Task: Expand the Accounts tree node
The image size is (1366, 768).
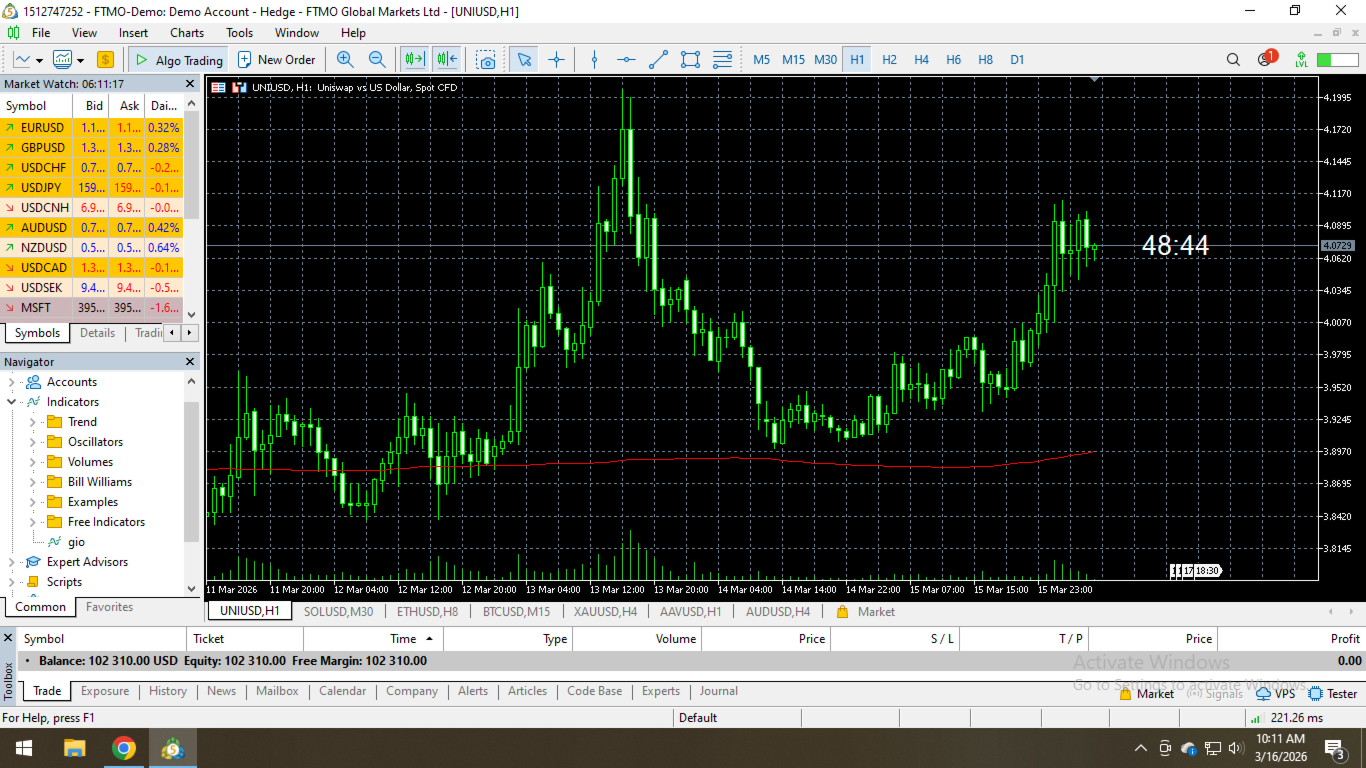Action: [x=12, y=382]
